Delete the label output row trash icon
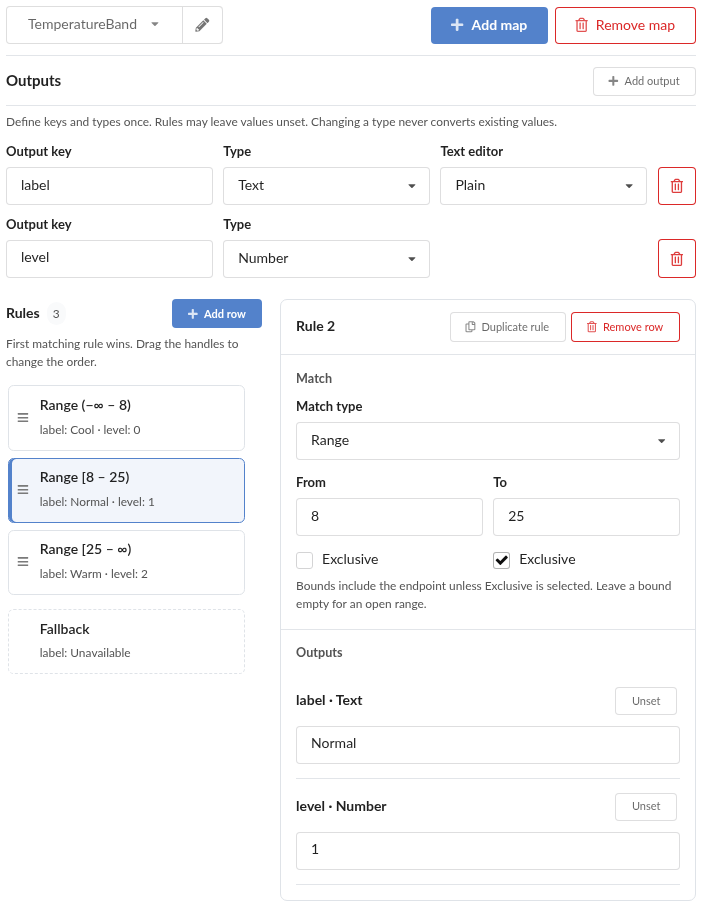 pyautogui.click(x=676, y=186)
